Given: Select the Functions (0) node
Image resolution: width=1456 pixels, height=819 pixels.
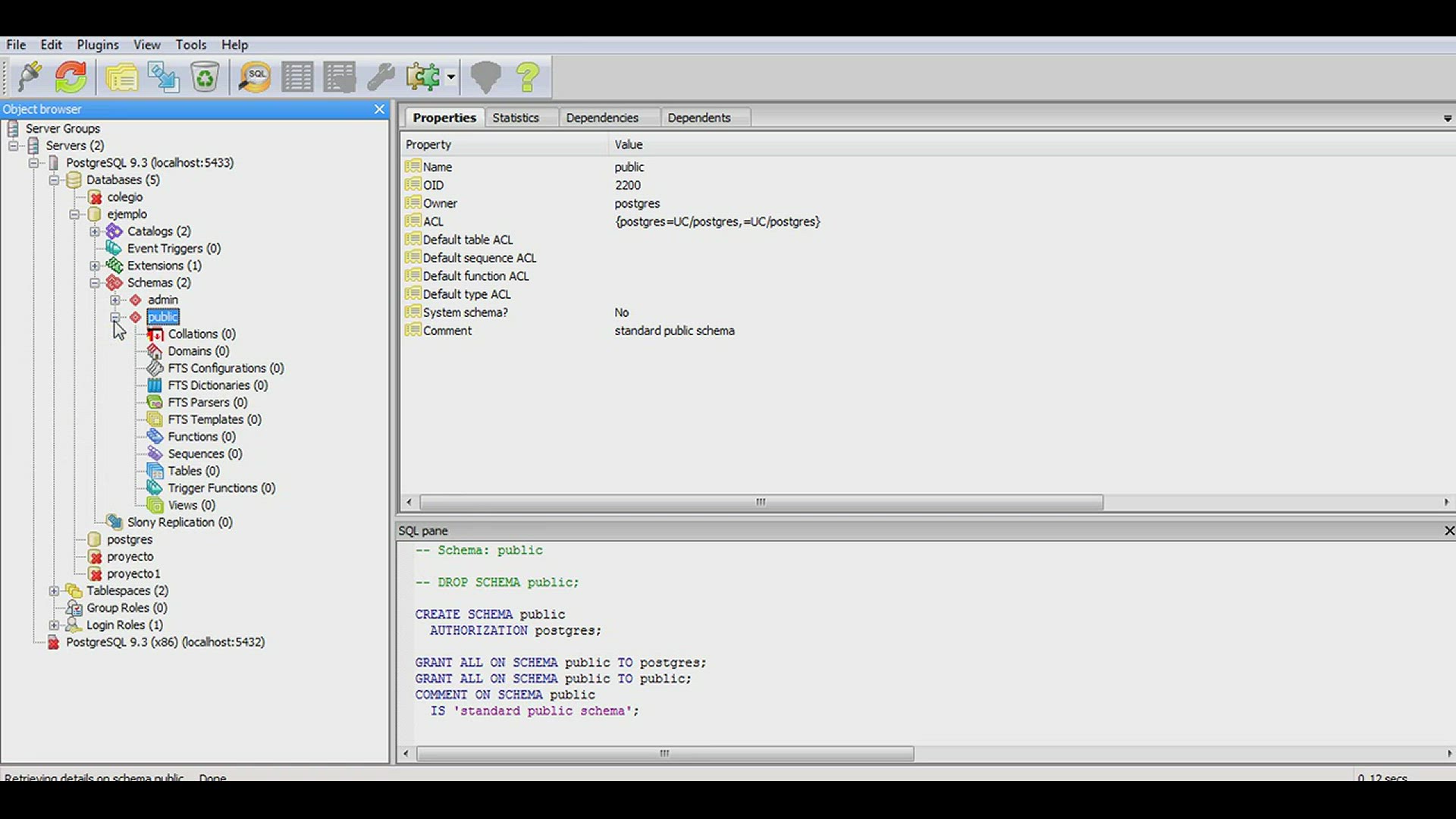Looking at the screenshot, I should coord(202,437).
